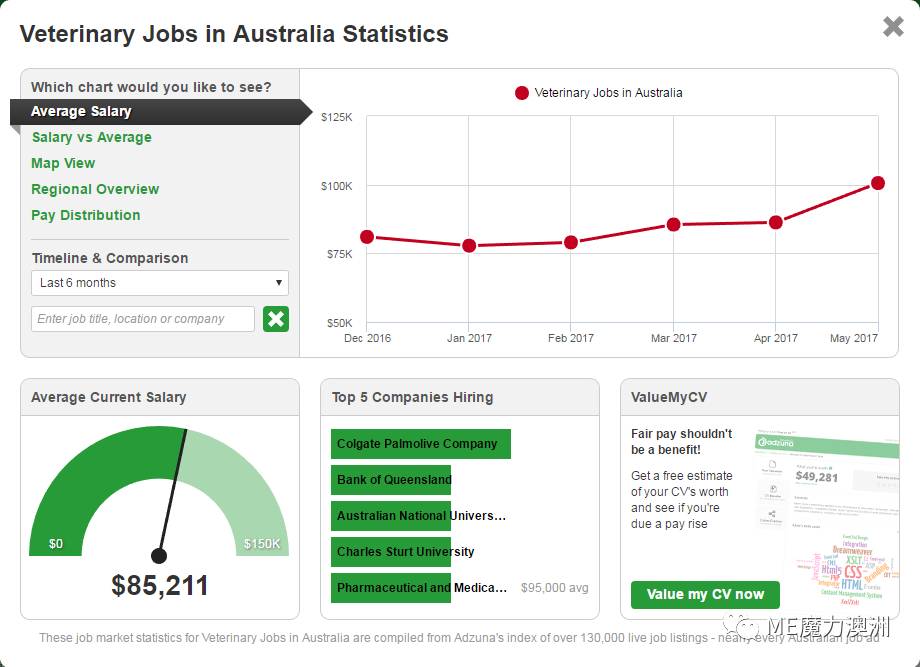Click the ValueMyCV panel heading
Image resolution: width=920 pixels, height=667 pixels.
pos(669,397)
